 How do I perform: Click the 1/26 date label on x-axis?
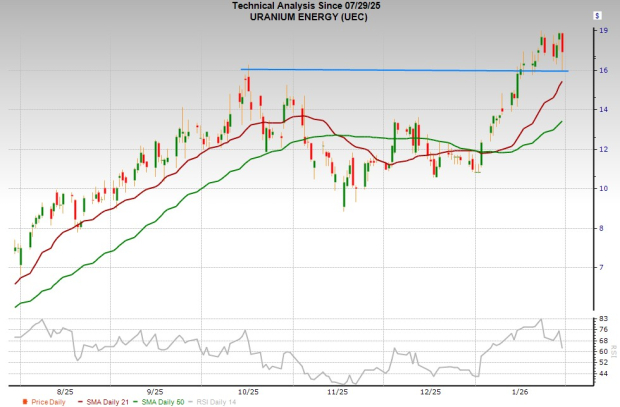(520, 392)
